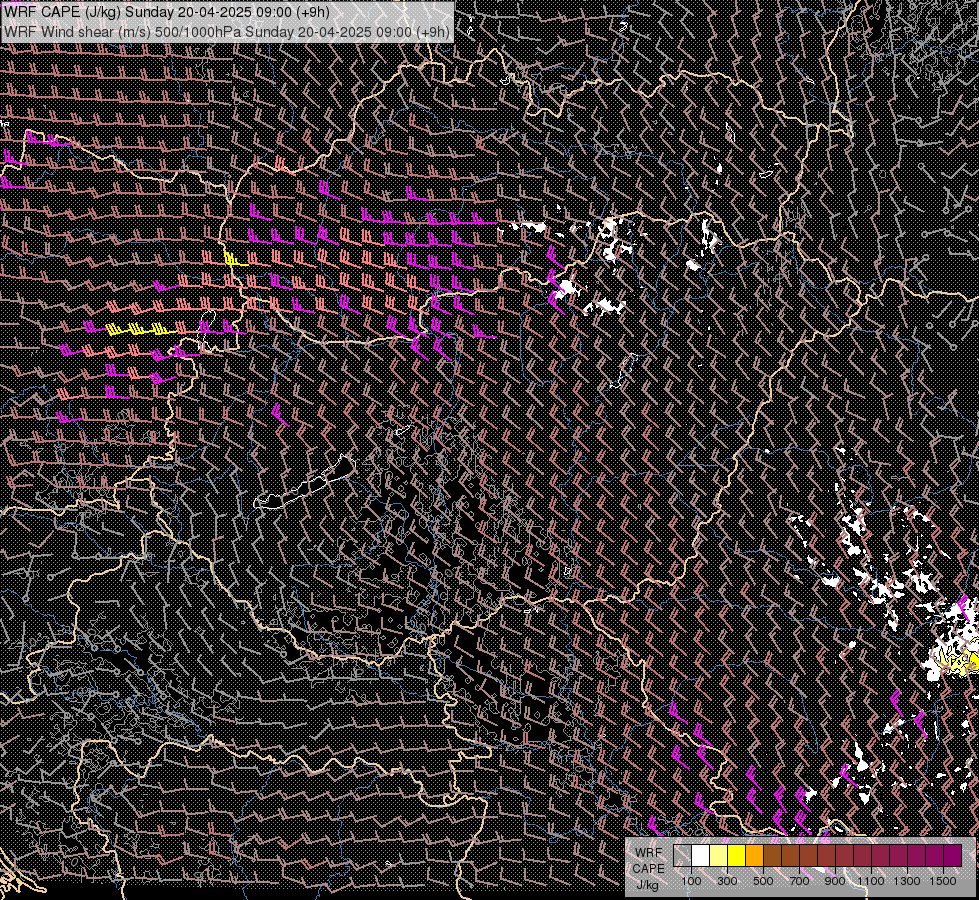Viewport: 979px width, 900px height.
Task: Click the 900 legend label
Action: tap(835, 881)
